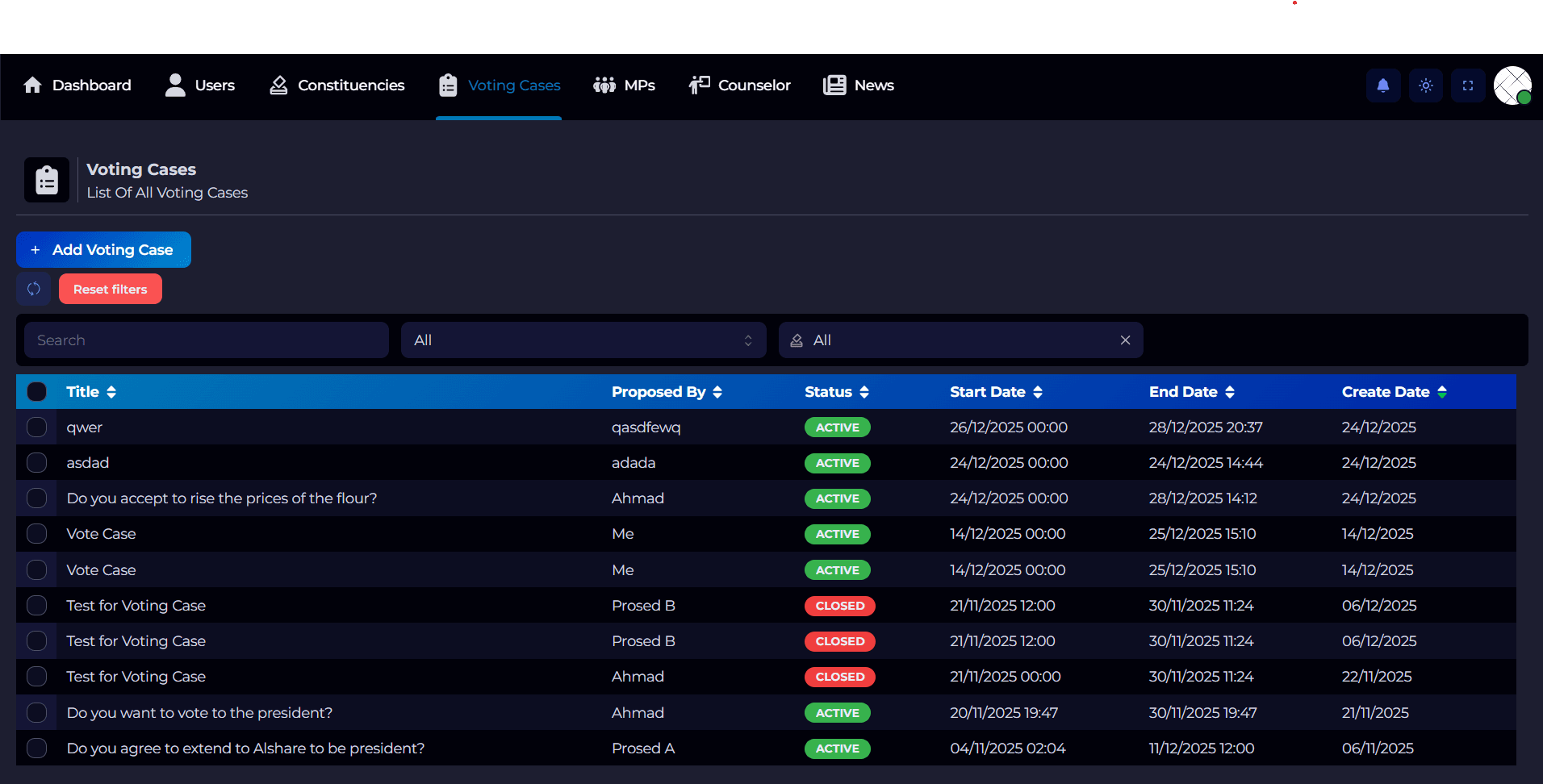Open the first All status dropdown

(x=583, y=340)
